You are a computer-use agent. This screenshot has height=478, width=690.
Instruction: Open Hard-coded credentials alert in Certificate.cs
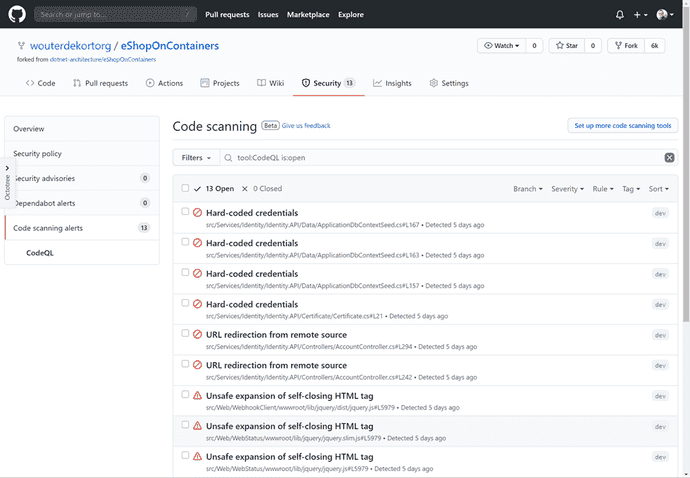252,305
